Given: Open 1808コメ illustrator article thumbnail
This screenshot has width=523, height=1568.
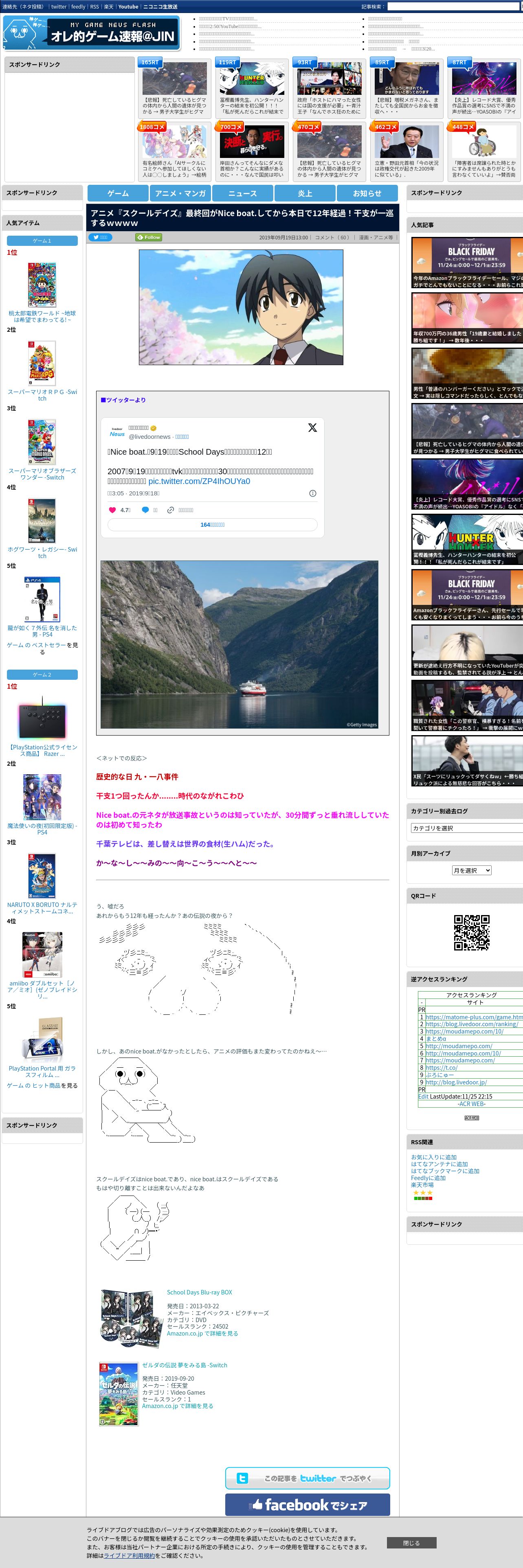Looking at the screenshot, I should (175, 141).
